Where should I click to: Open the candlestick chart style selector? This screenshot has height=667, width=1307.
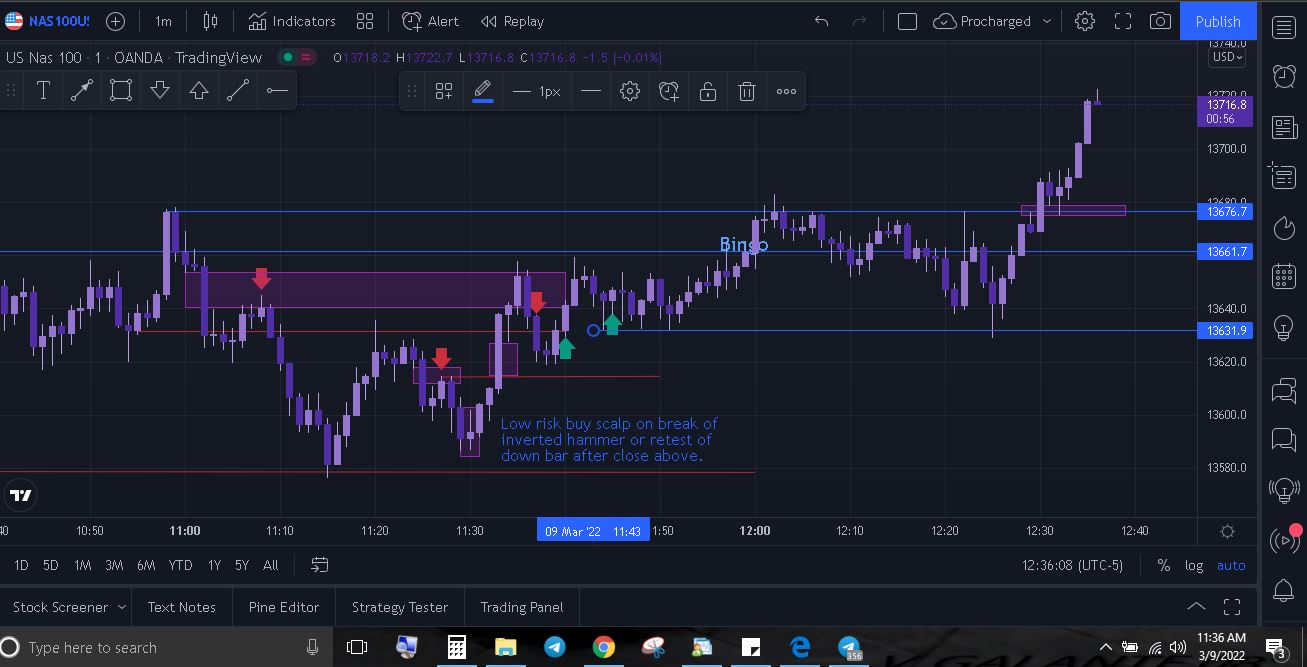[x=210, y=21]
